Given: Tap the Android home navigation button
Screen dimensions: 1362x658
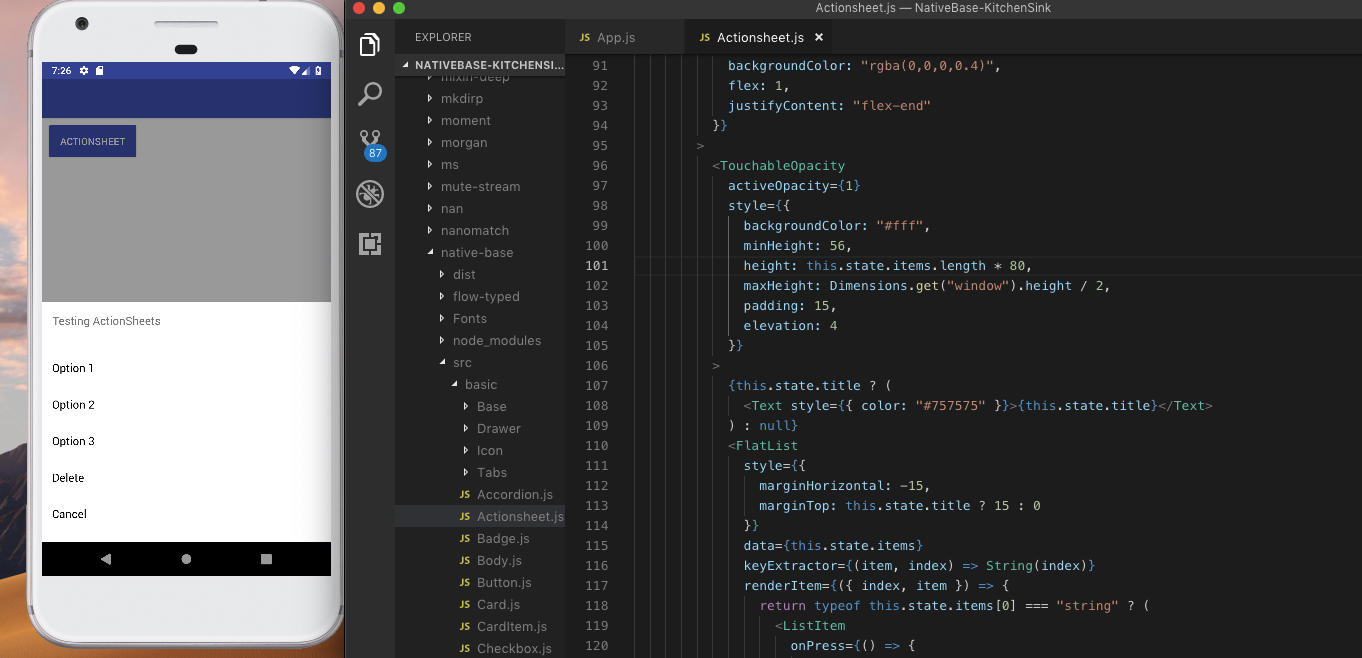Looking at the screenshot, I should [186, 559].
